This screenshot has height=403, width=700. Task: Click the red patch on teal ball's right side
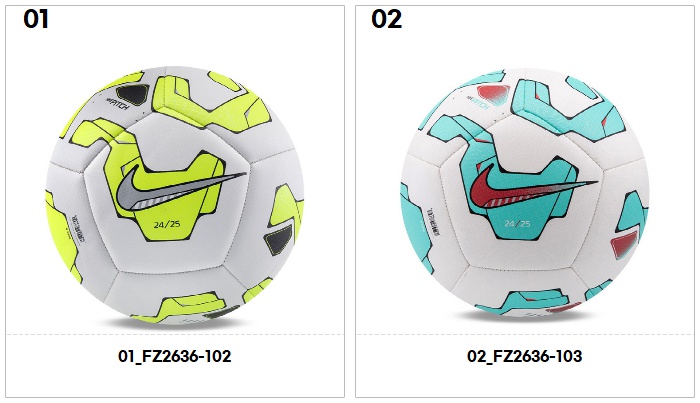(626, 245)
